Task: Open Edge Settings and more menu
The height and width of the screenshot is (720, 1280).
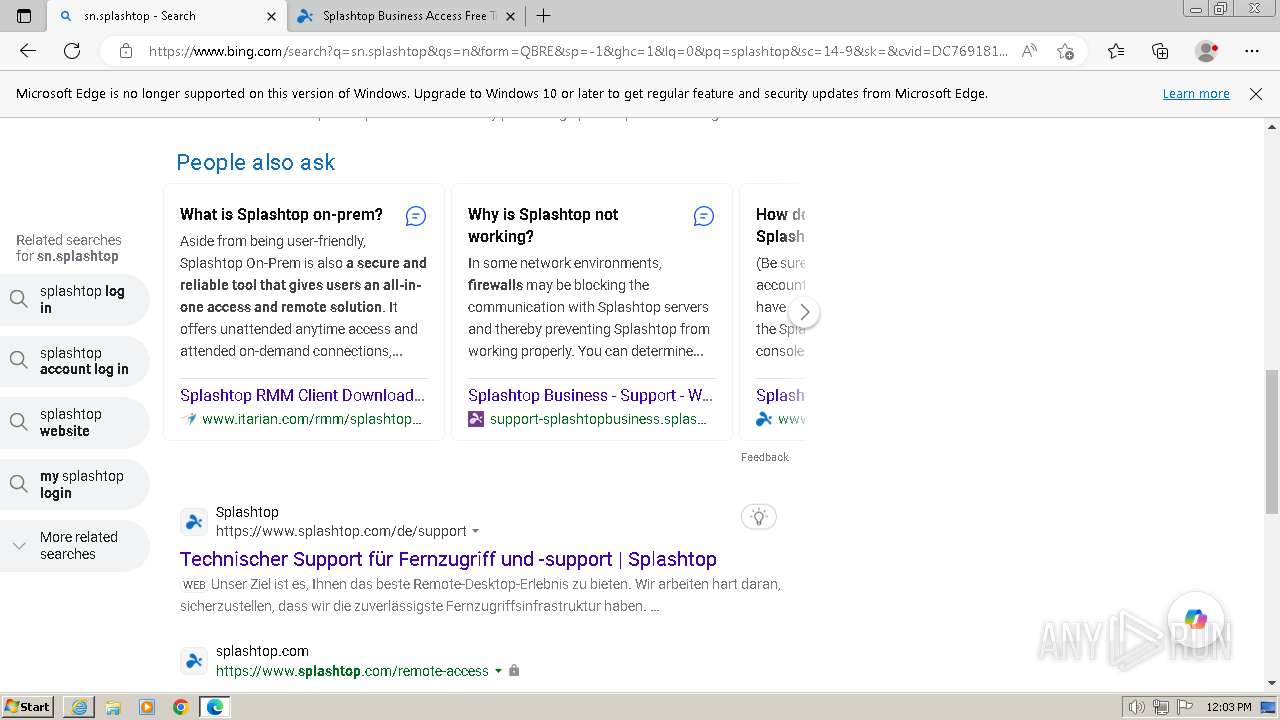Action: click(x=1252, y=51)
